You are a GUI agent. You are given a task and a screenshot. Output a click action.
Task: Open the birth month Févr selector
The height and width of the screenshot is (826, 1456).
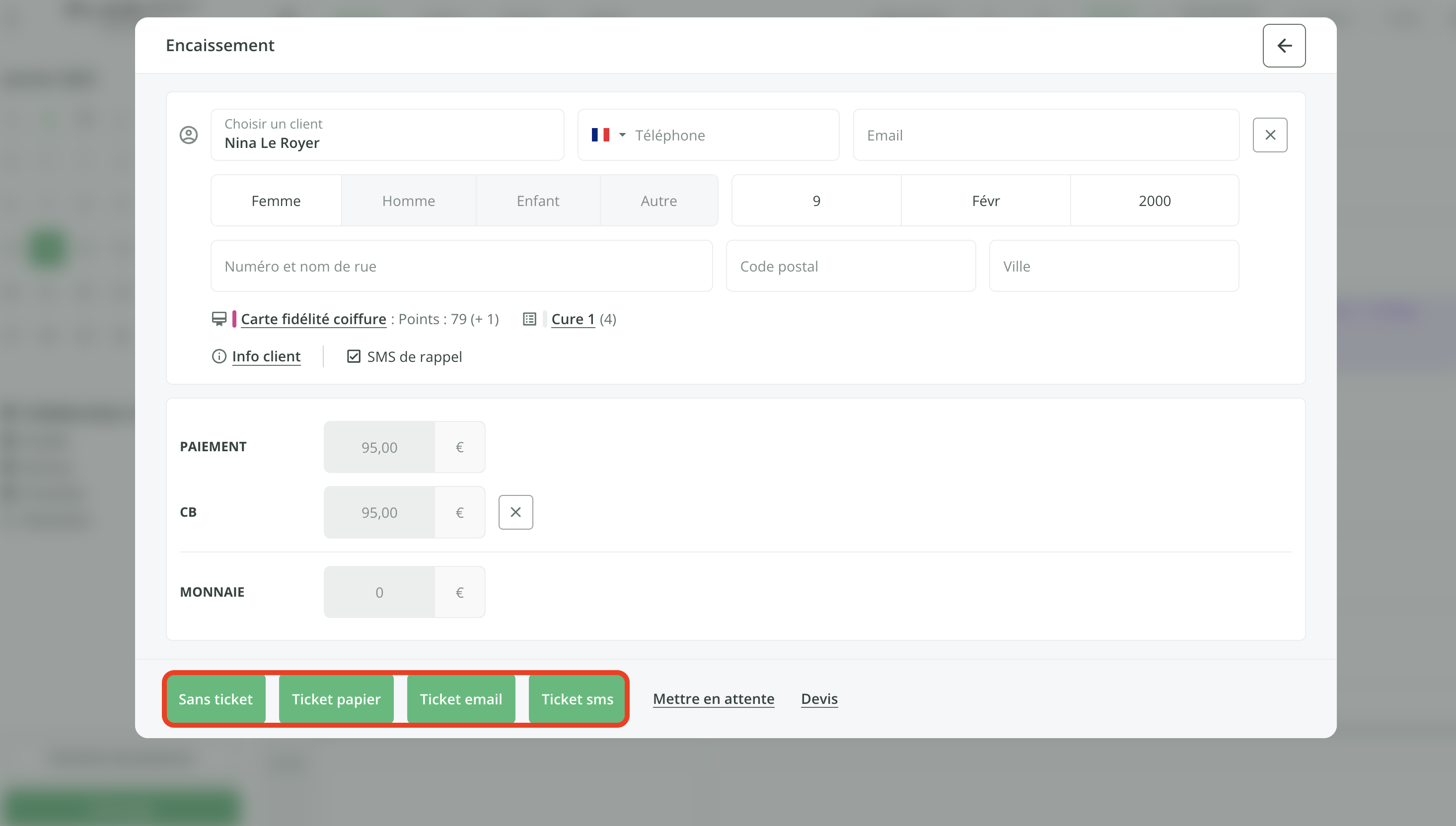(x=986, y=201)
